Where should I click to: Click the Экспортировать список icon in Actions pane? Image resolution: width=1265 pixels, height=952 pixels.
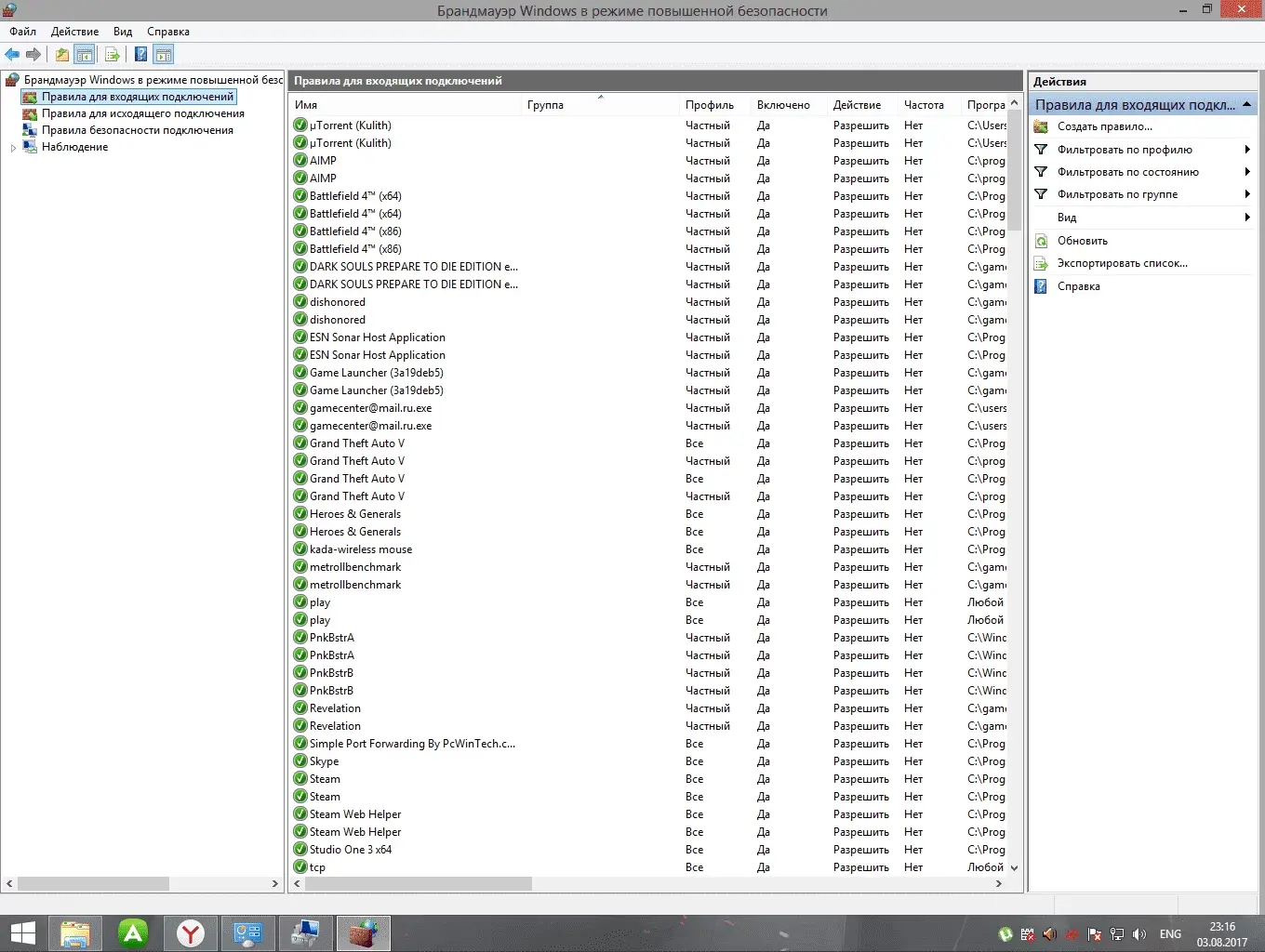(x=1042, y=263)
